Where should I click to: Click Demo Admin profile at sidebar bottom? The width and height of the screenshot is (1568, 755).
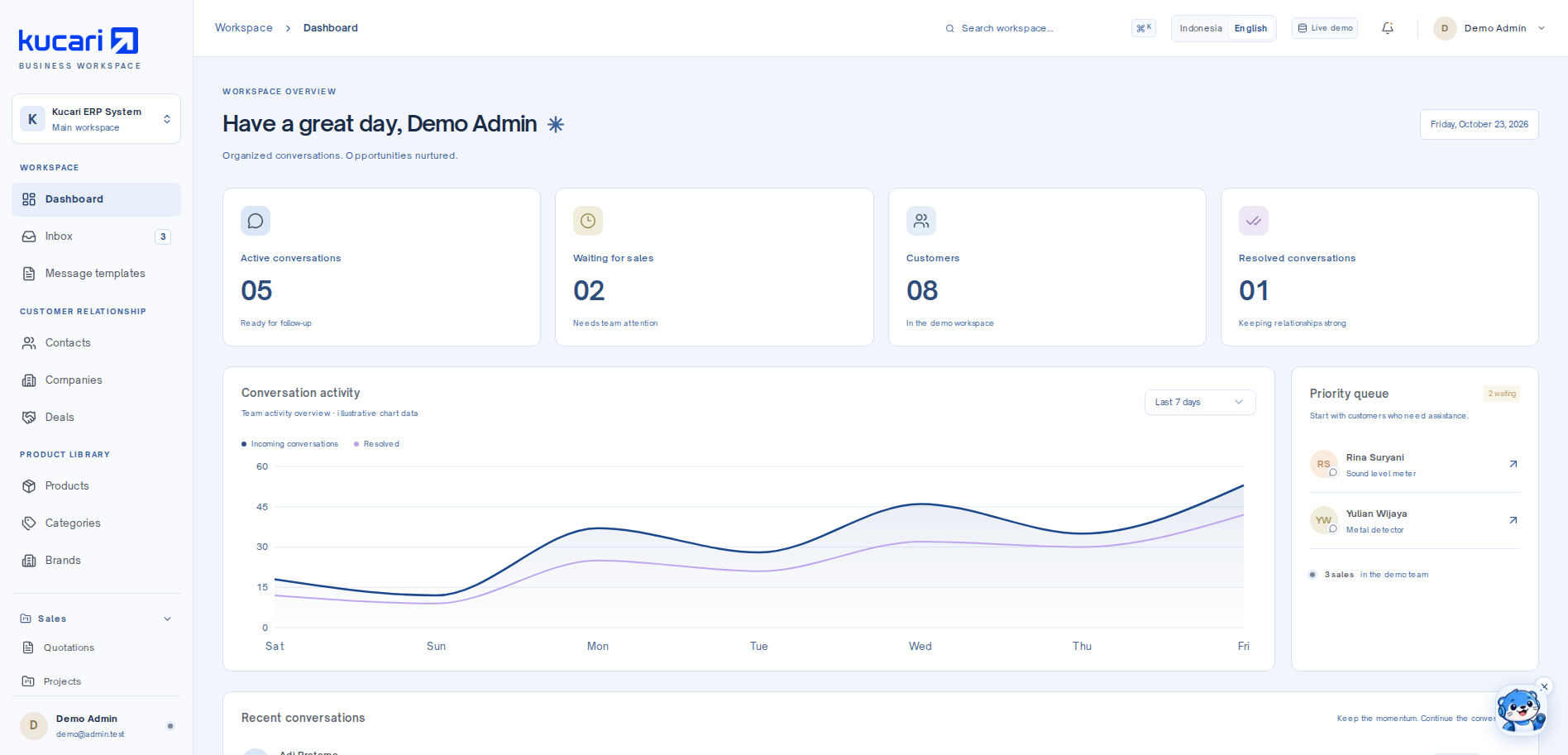[96, 726]
